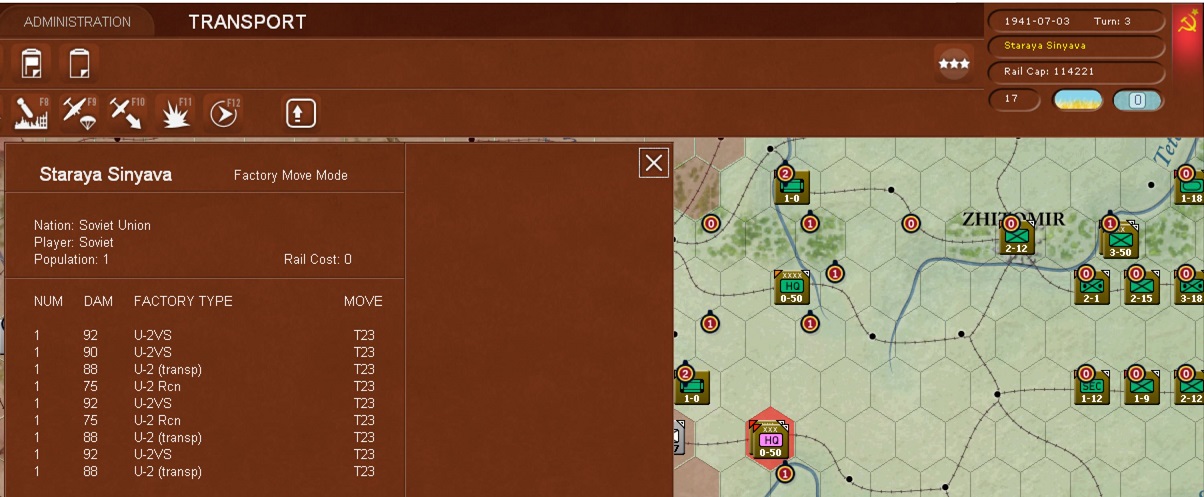Click the 0 rail marker west of Zhitomir

tap(910, 223)
